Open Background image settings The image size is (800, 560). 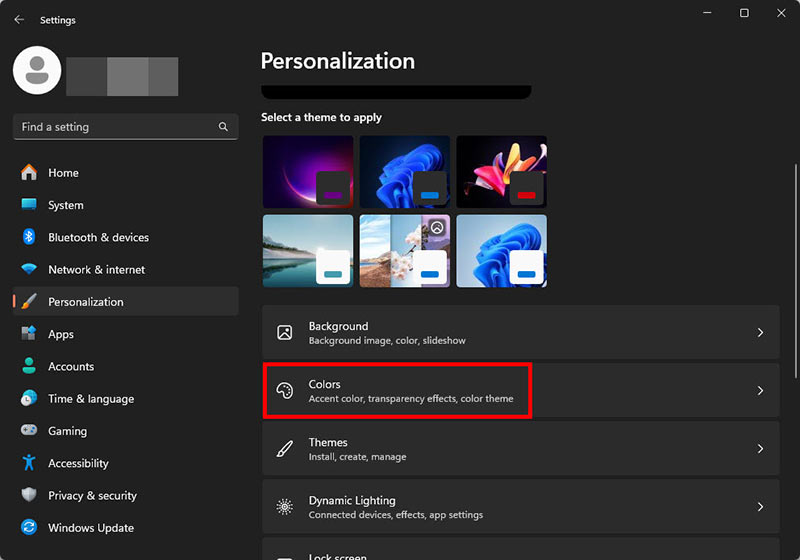521,333
